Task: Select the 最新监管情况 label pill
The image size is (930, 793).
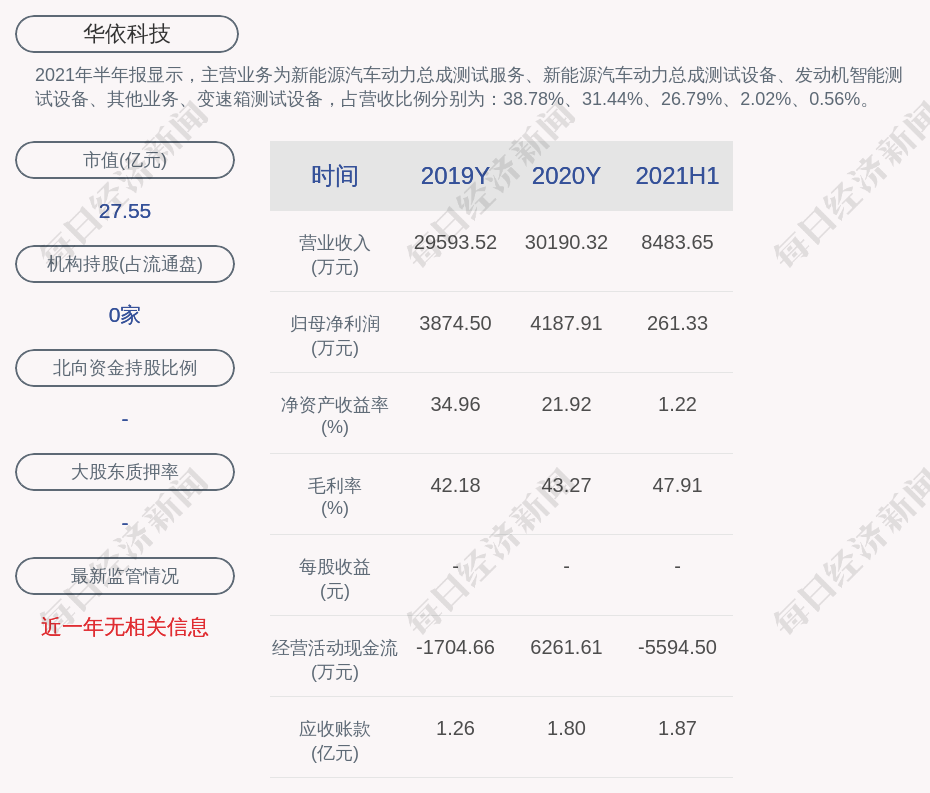Action: tap(125, 576)
